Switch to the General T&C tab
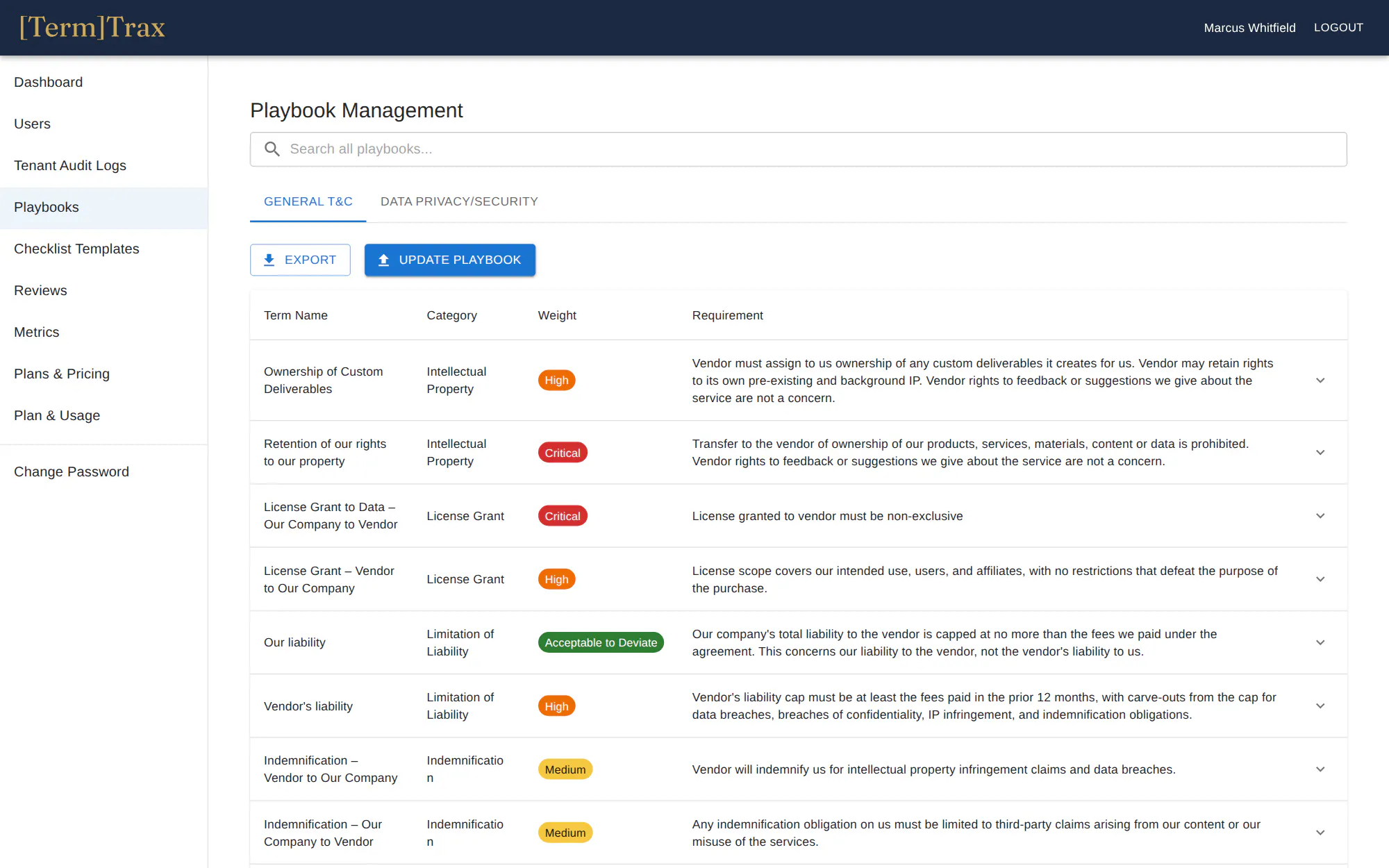 pyautogui.click(x=308, y=201)
